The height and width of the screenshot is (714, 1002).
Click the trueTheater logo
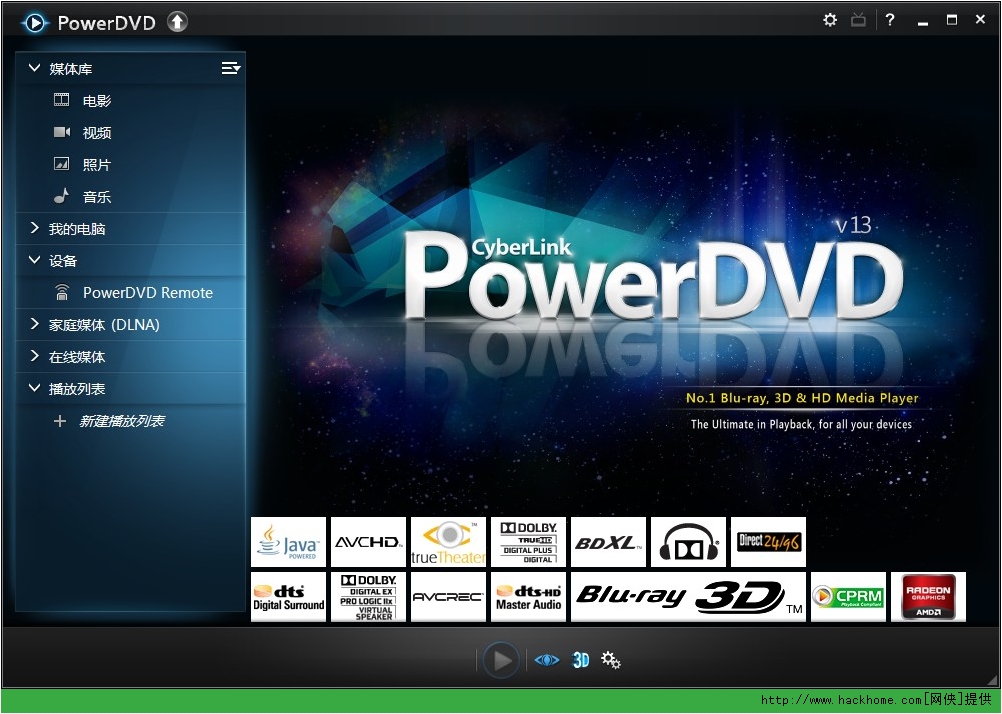pyautogui.click(x=448, y=542)
